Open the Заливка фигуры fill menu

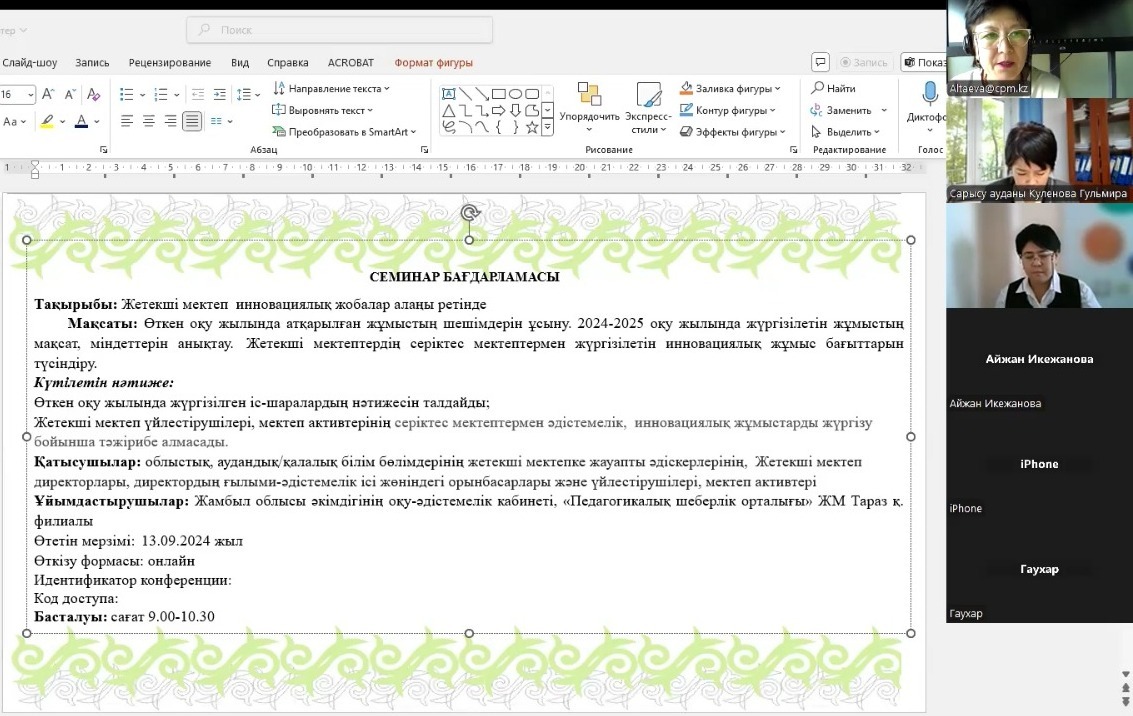tap(731, 88)
